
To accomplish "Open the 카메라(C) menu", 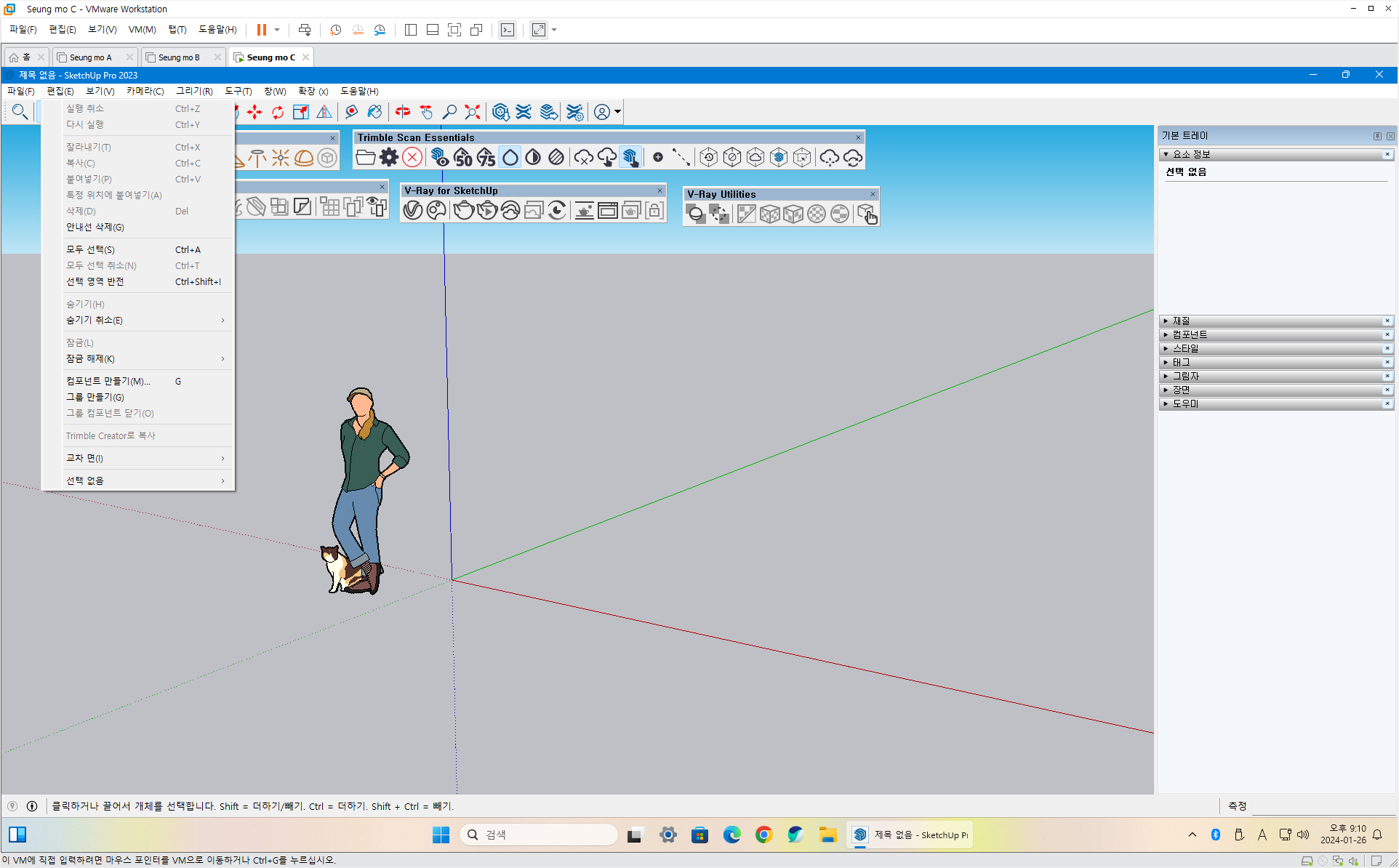I will pos(145,91).
